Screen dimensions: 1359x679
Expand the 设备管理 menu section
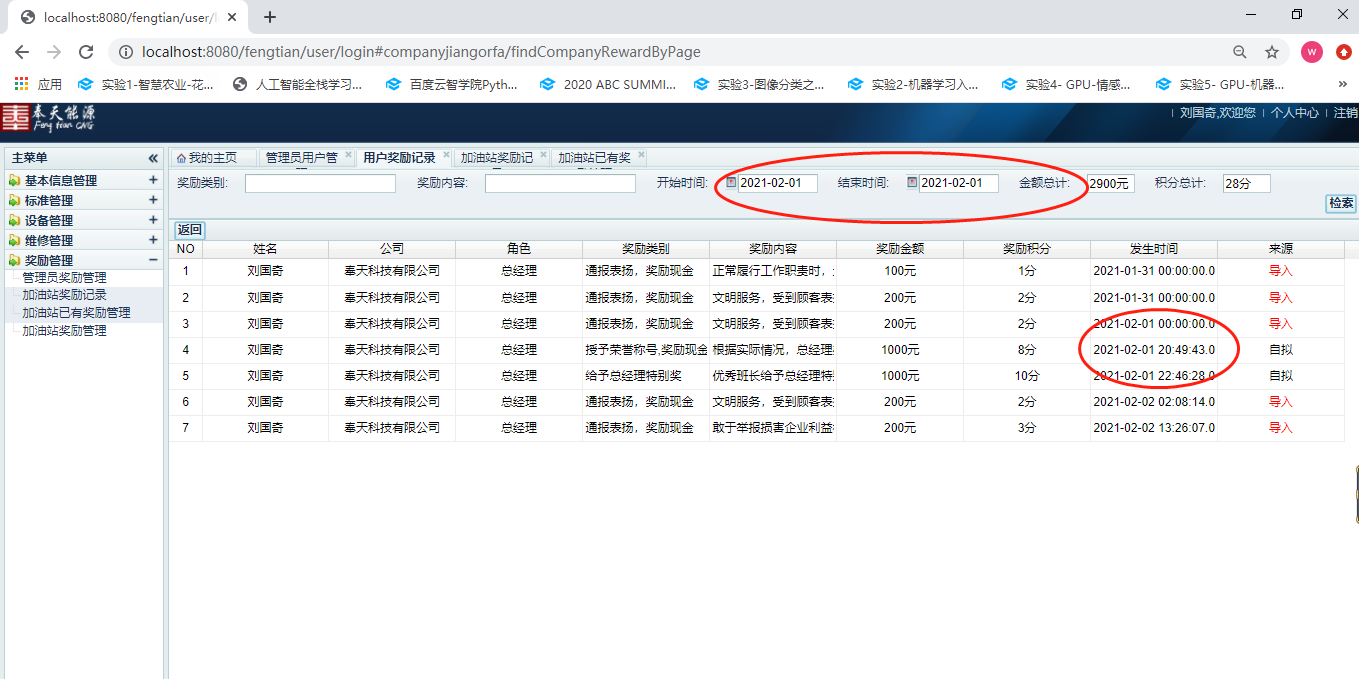pos(153,220)
